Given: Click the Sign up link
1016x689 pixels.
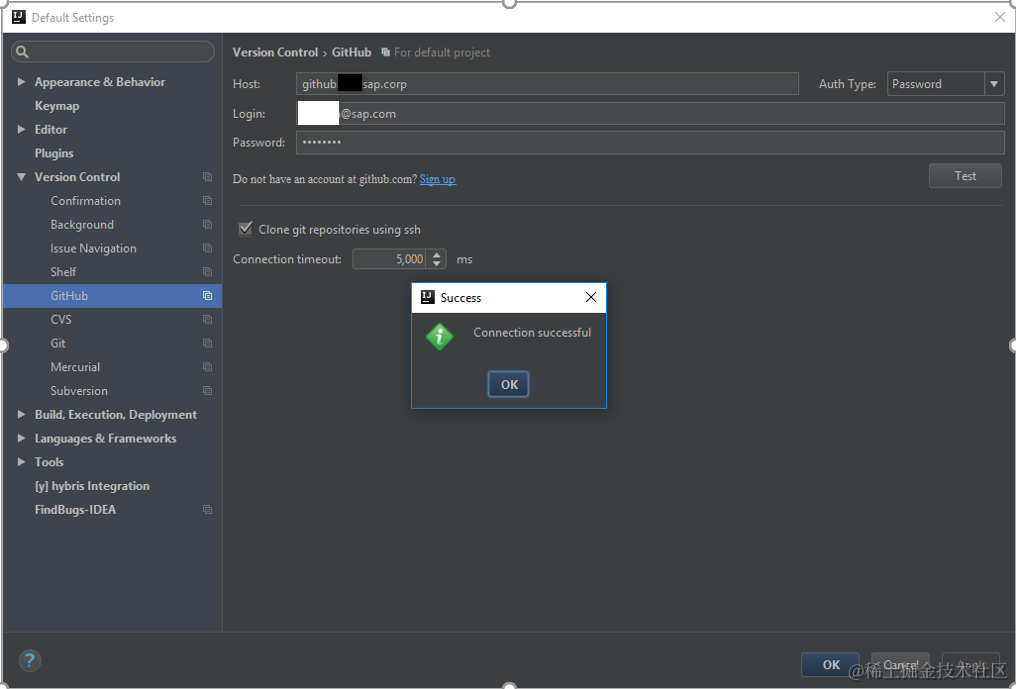Looking at the screenshot, I should (x=437, y=179).
